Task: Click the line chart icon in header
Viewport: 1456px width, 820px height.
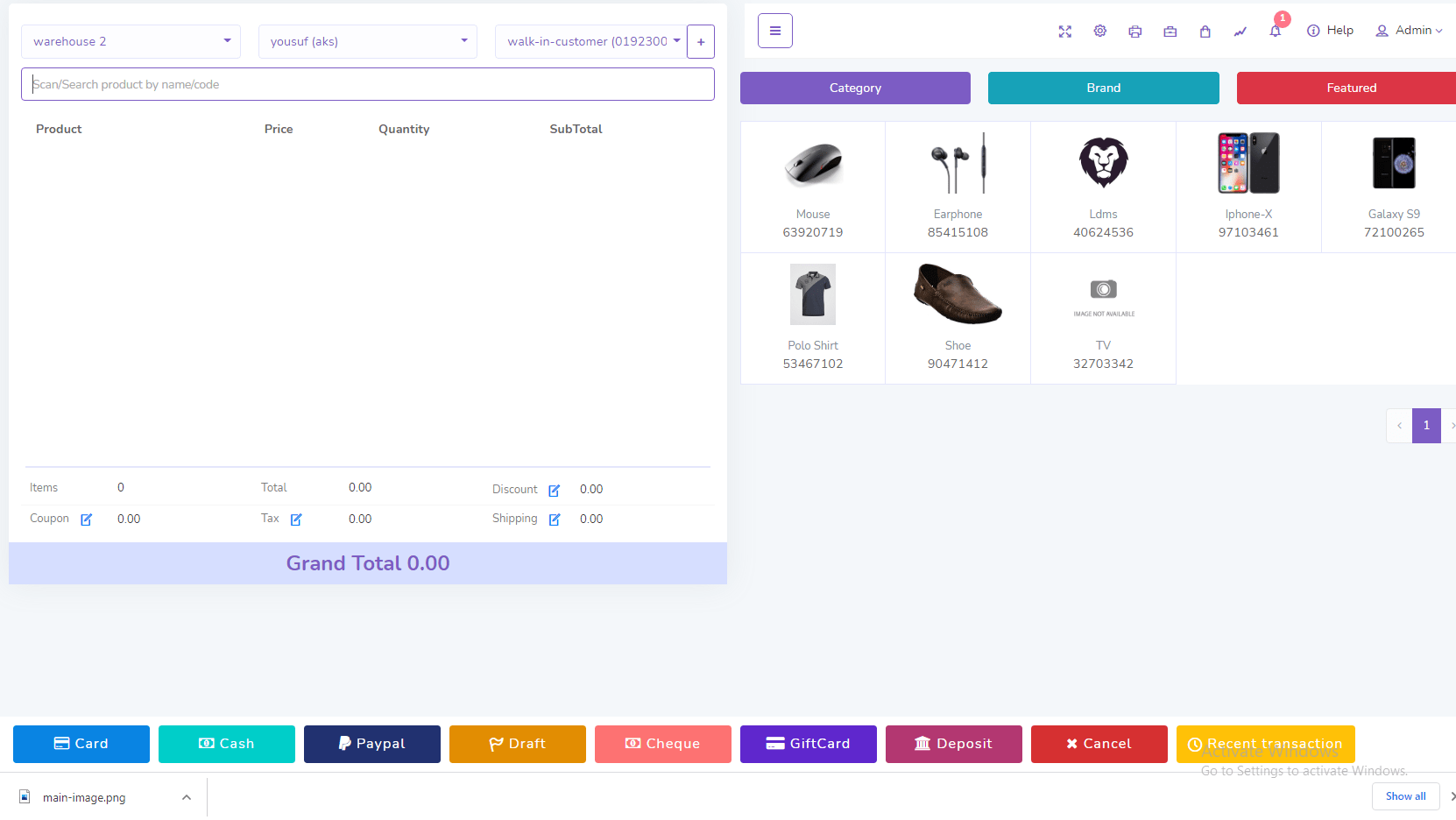Action: 1240,32
